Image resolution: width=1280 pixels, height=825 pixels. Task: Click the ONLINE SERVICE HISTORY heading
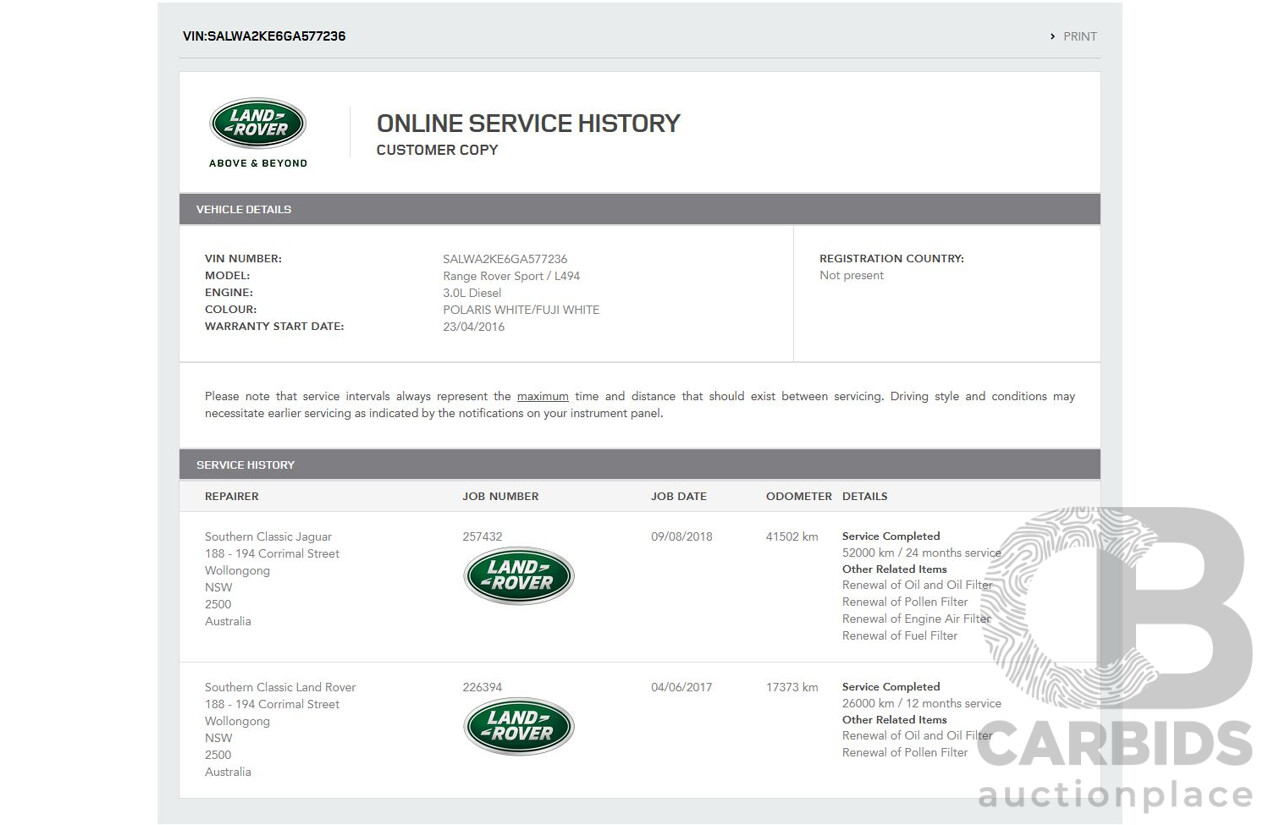pyautogui.click(x=528, y=123)
